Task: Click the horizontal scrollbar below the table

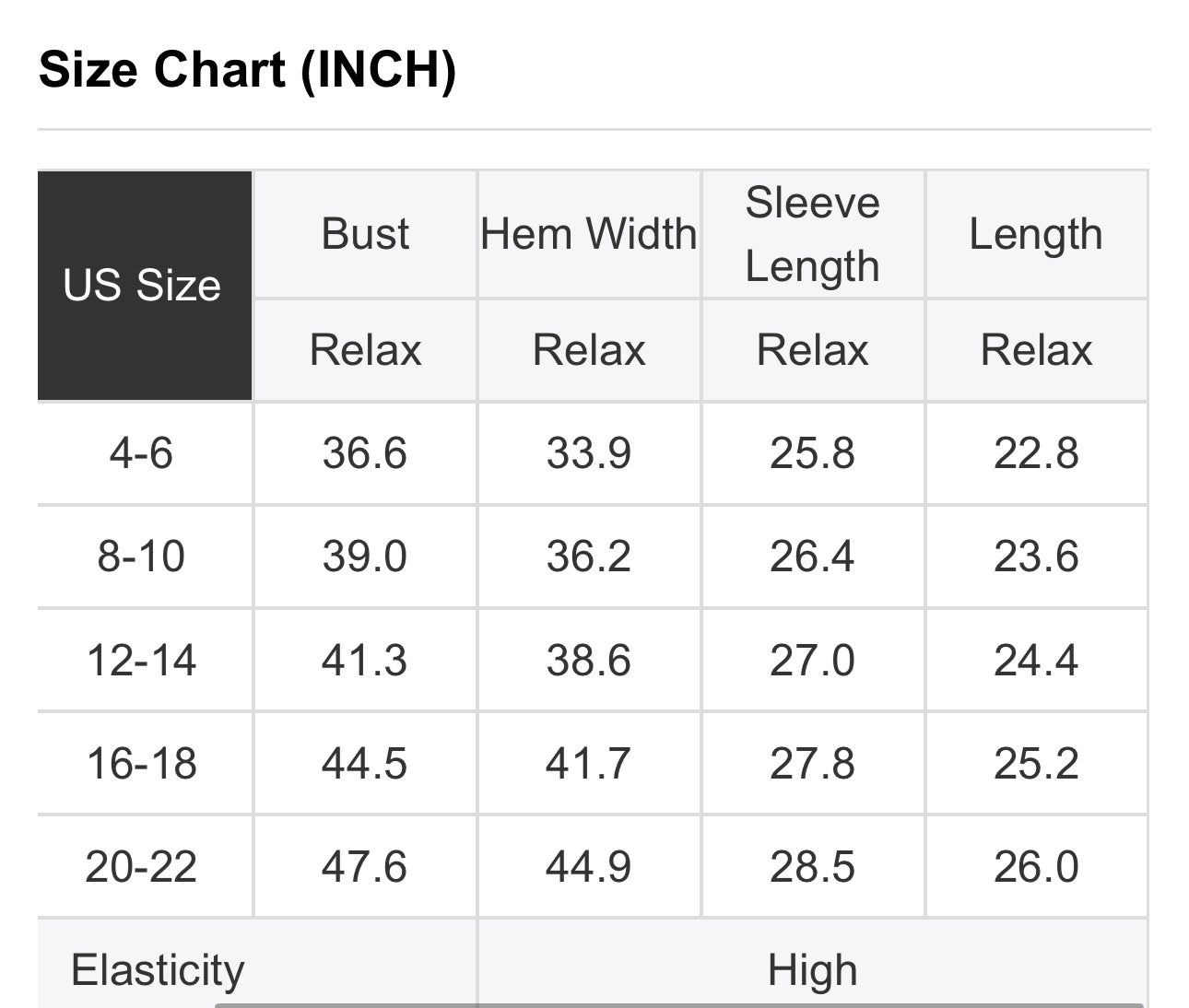Action: pyautogui.click(x=678, y=1004)
